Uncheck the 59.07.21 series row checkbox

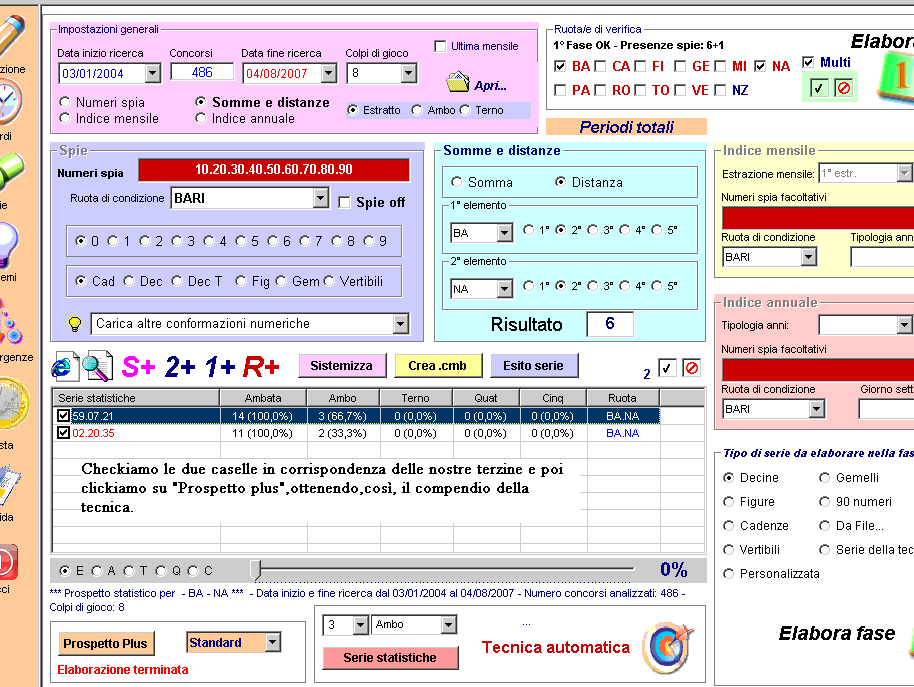point(64,415)
